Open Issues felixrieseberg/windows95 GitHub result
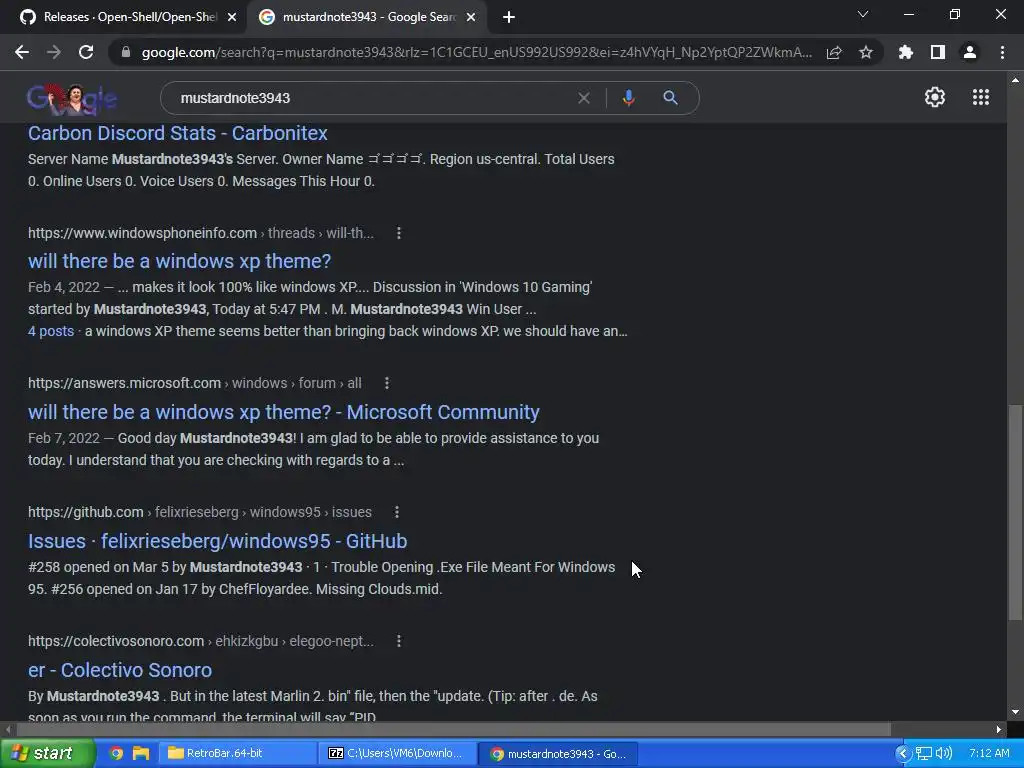 pyautogui.click(x=217, y=541)
